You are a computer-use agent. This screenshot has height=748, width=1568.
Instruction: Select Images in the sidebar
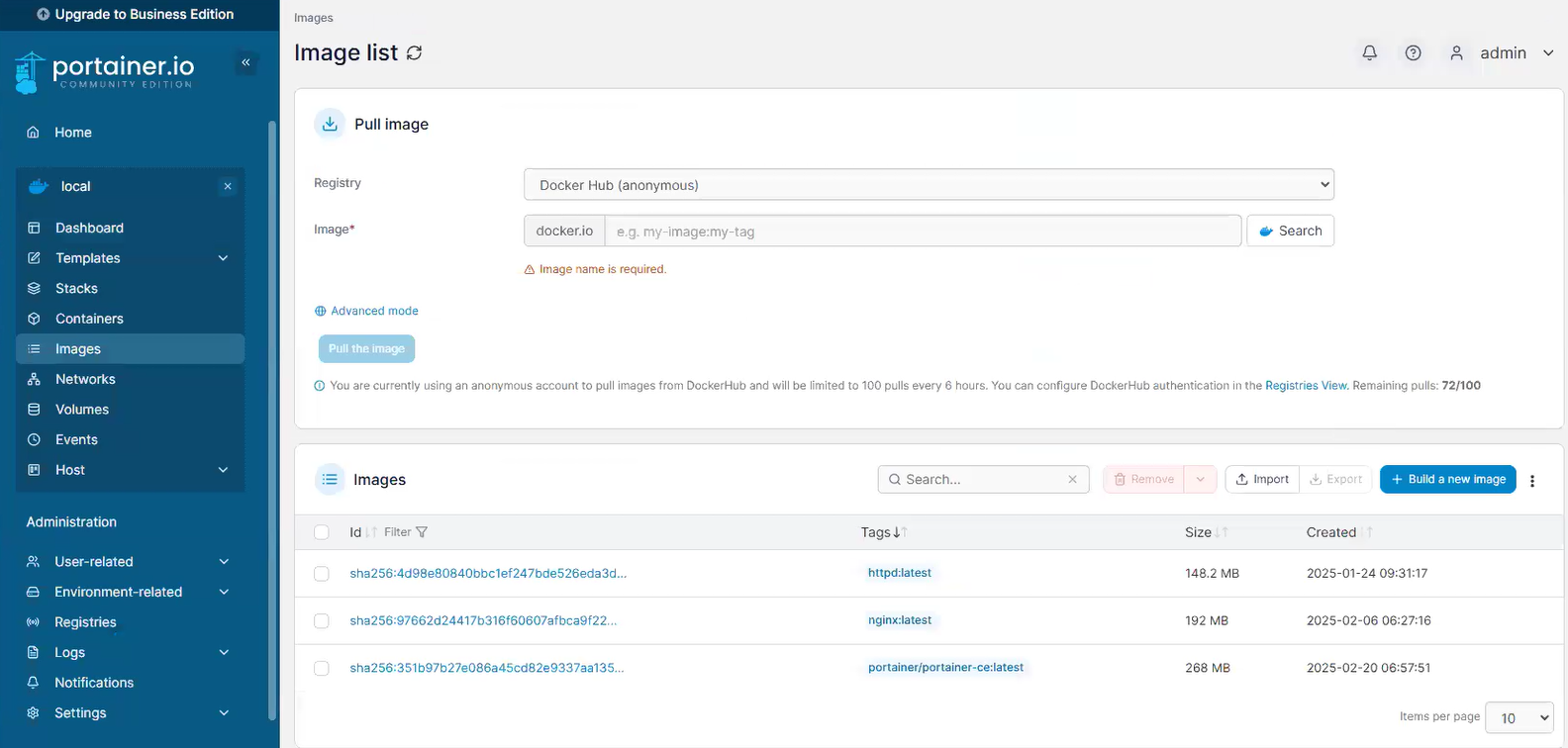130,349
